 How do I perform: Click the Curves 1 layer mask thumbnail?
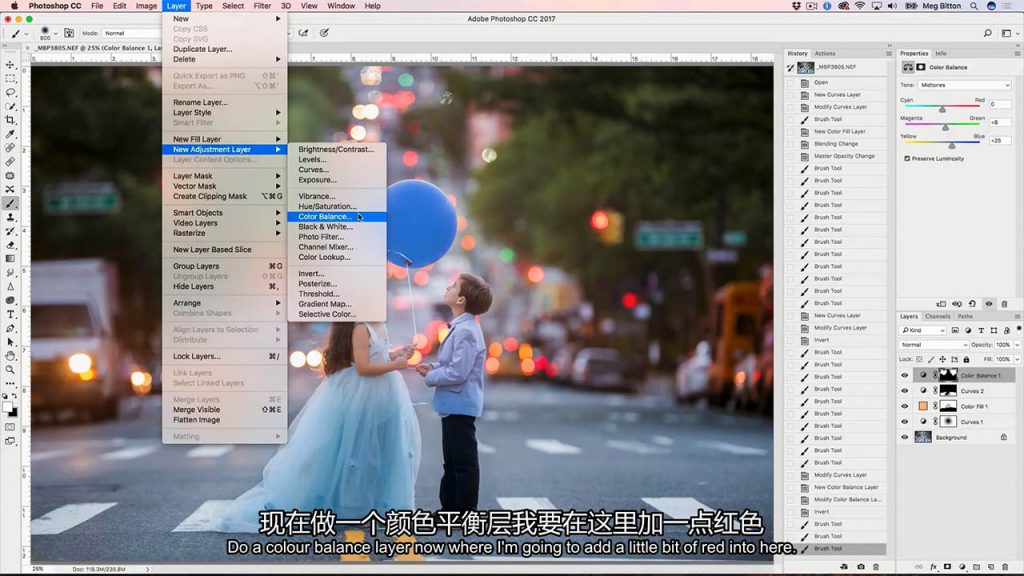point(948,422)
